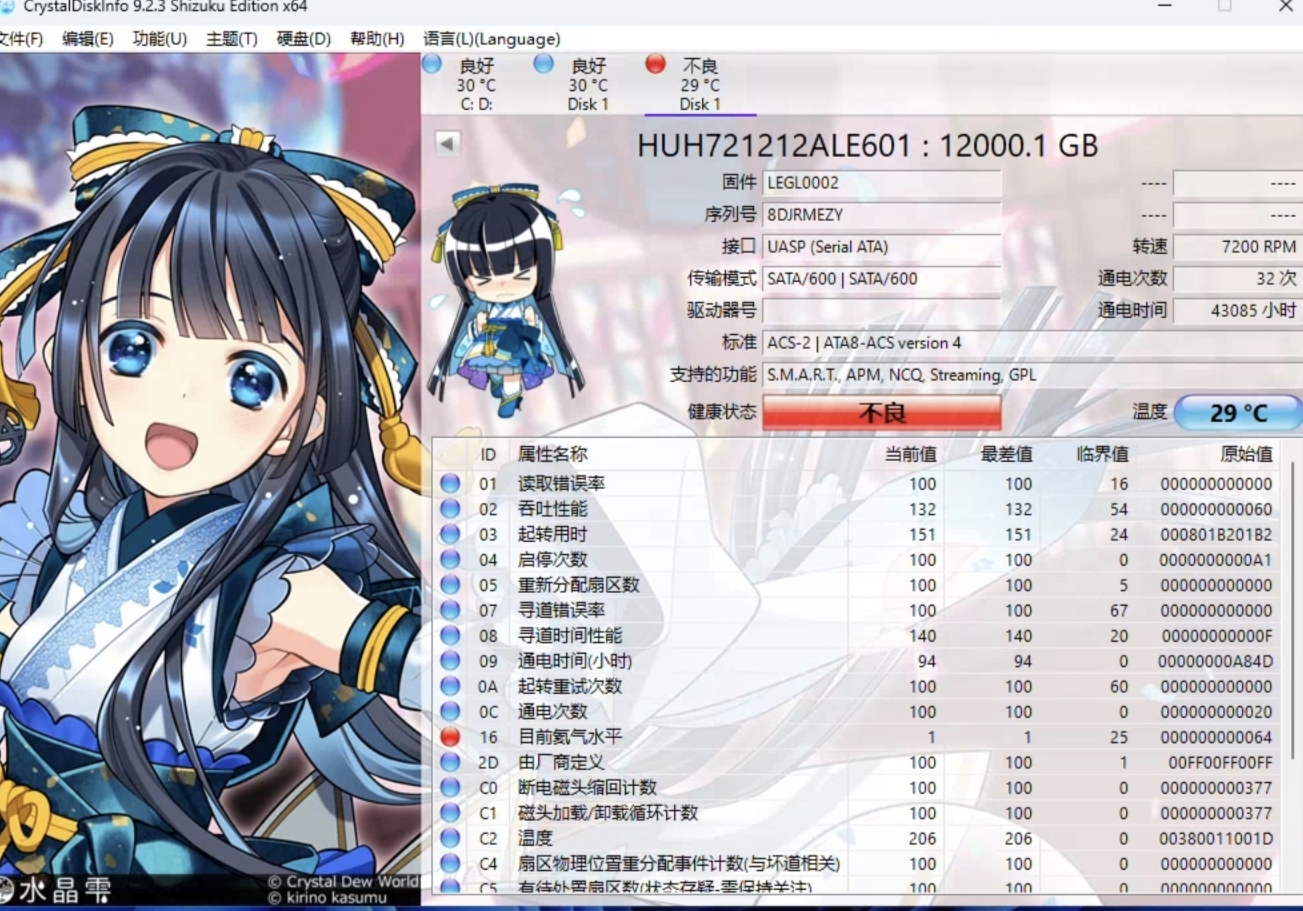Click the red status orb for Disk 1
The height and width of the screenshot is (911, 1303).
coord(656,64)
